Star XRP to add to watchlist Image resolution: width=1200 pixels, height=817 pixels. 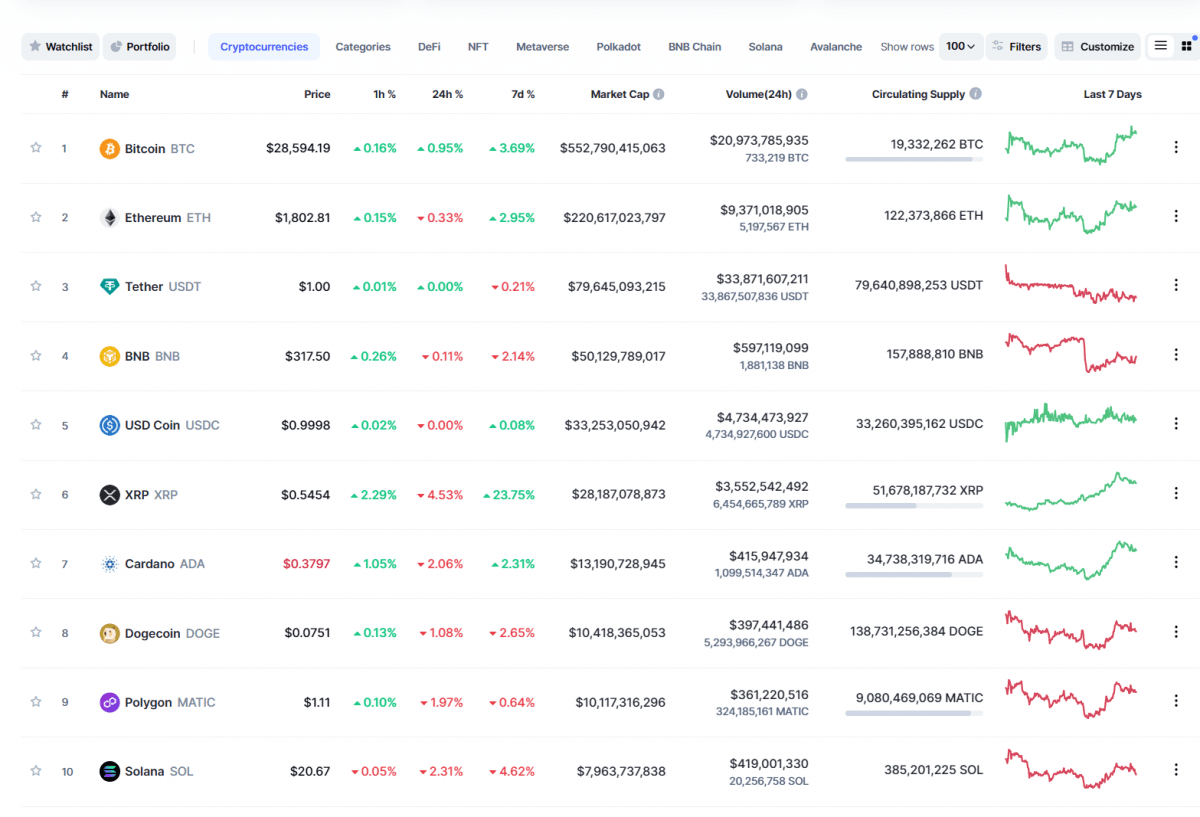36,494
